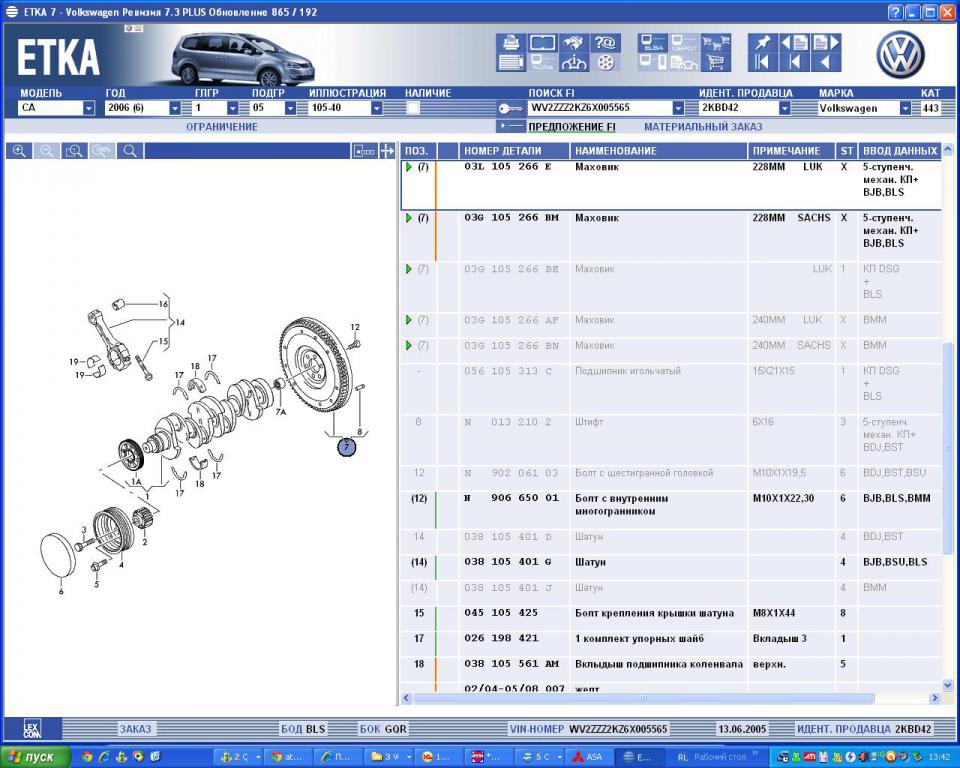Click vertical scrollbar up arrow in parts list
The image size is (960, 768).
pyautogui.click(x=948, y=149)
